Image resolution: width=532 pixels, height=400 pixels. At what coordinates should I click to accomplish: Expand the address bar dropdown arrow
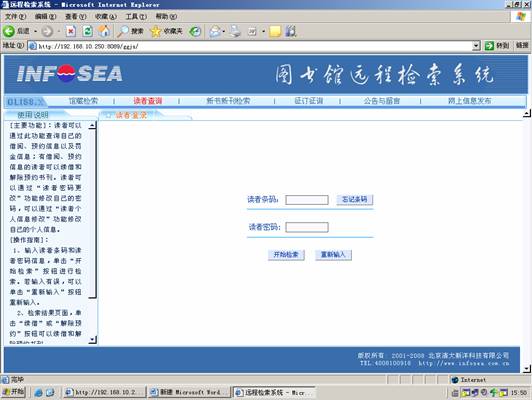coord(476,45)
